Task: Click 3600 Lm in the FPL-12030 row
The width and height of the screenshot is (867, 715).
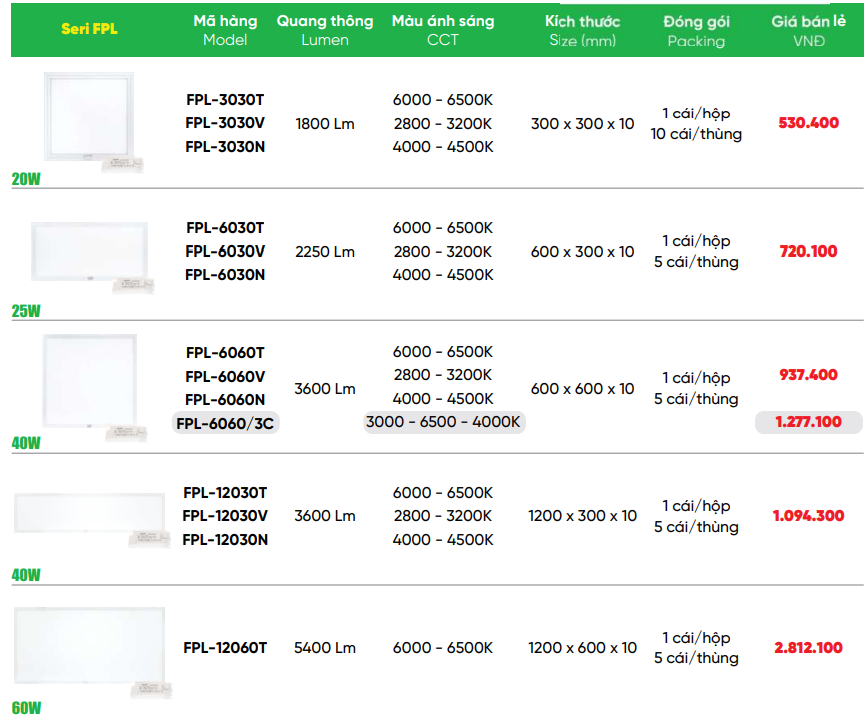Action: click(325, 516)
